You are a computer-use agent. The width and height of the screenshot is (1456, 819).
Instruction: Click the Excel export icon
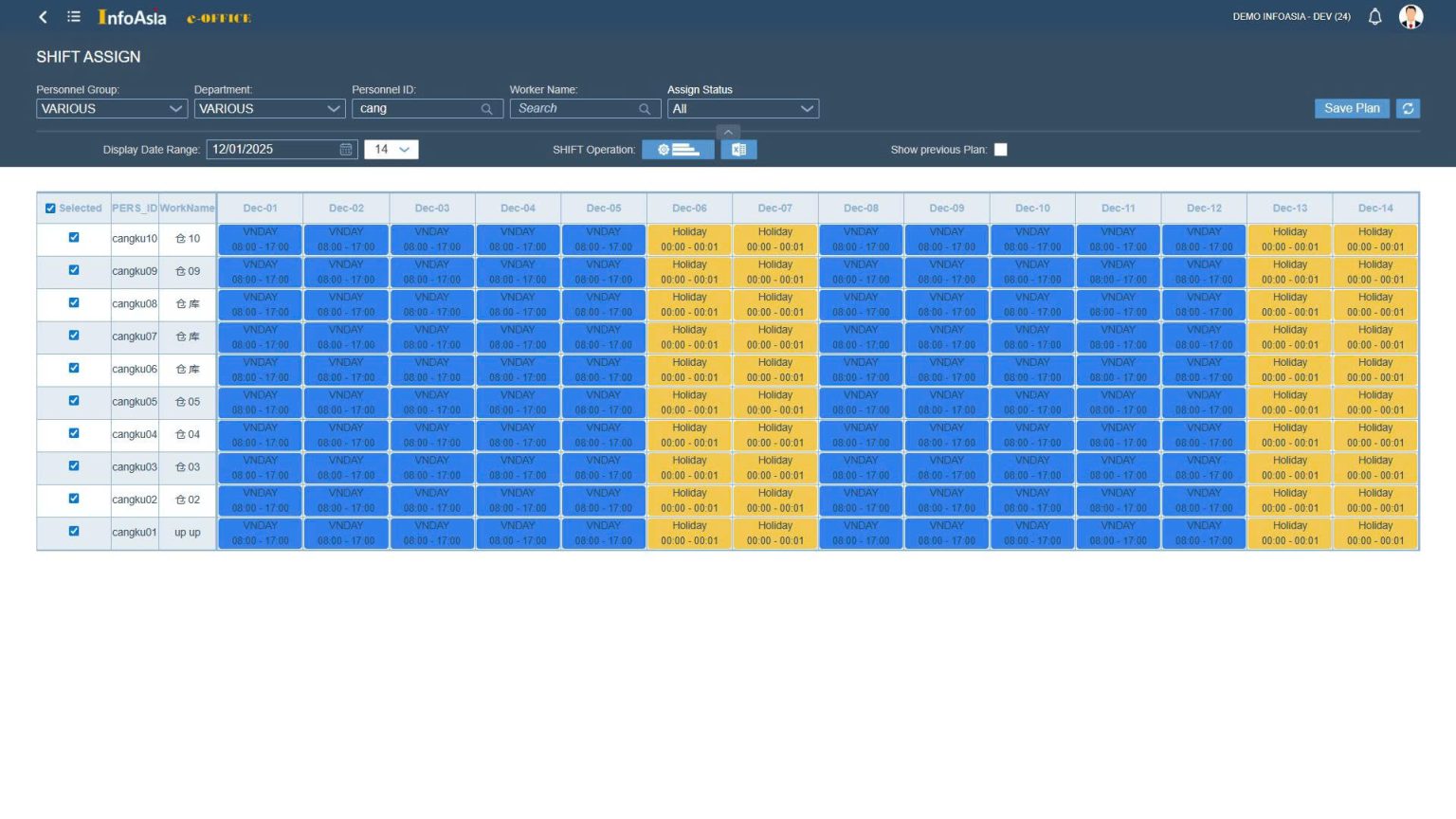point(738,150)
